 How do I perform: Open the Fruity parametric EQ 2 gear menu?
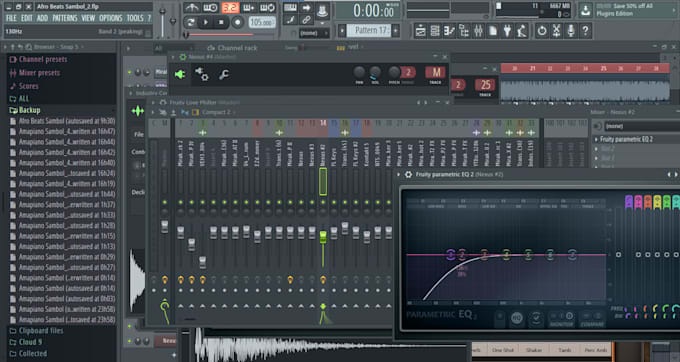click(x=409, y=174)
